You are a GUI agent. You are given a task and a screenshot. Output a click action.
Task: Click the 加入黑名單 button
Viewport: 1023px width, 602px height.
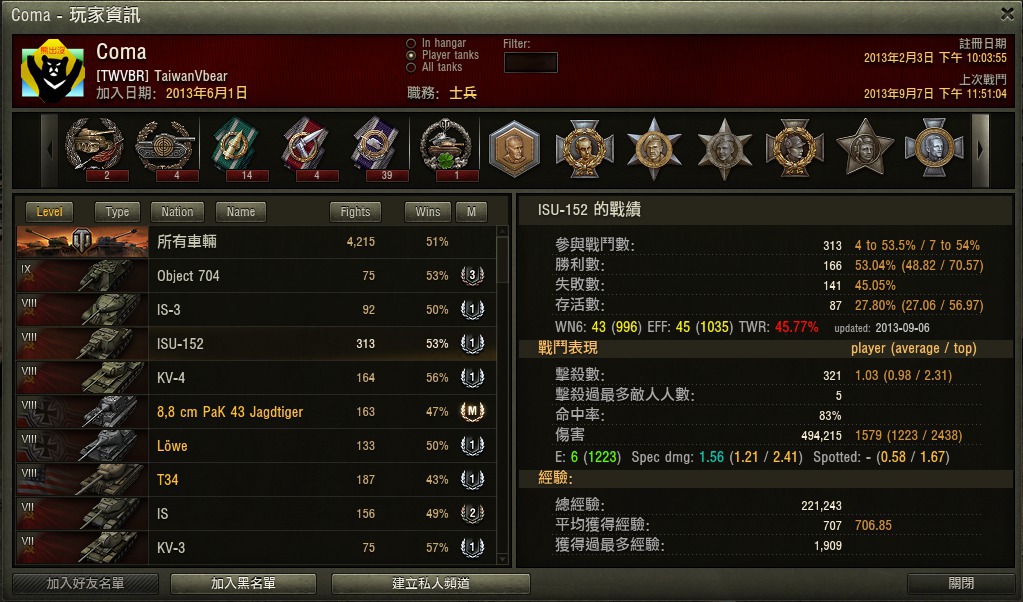[243, 583]
